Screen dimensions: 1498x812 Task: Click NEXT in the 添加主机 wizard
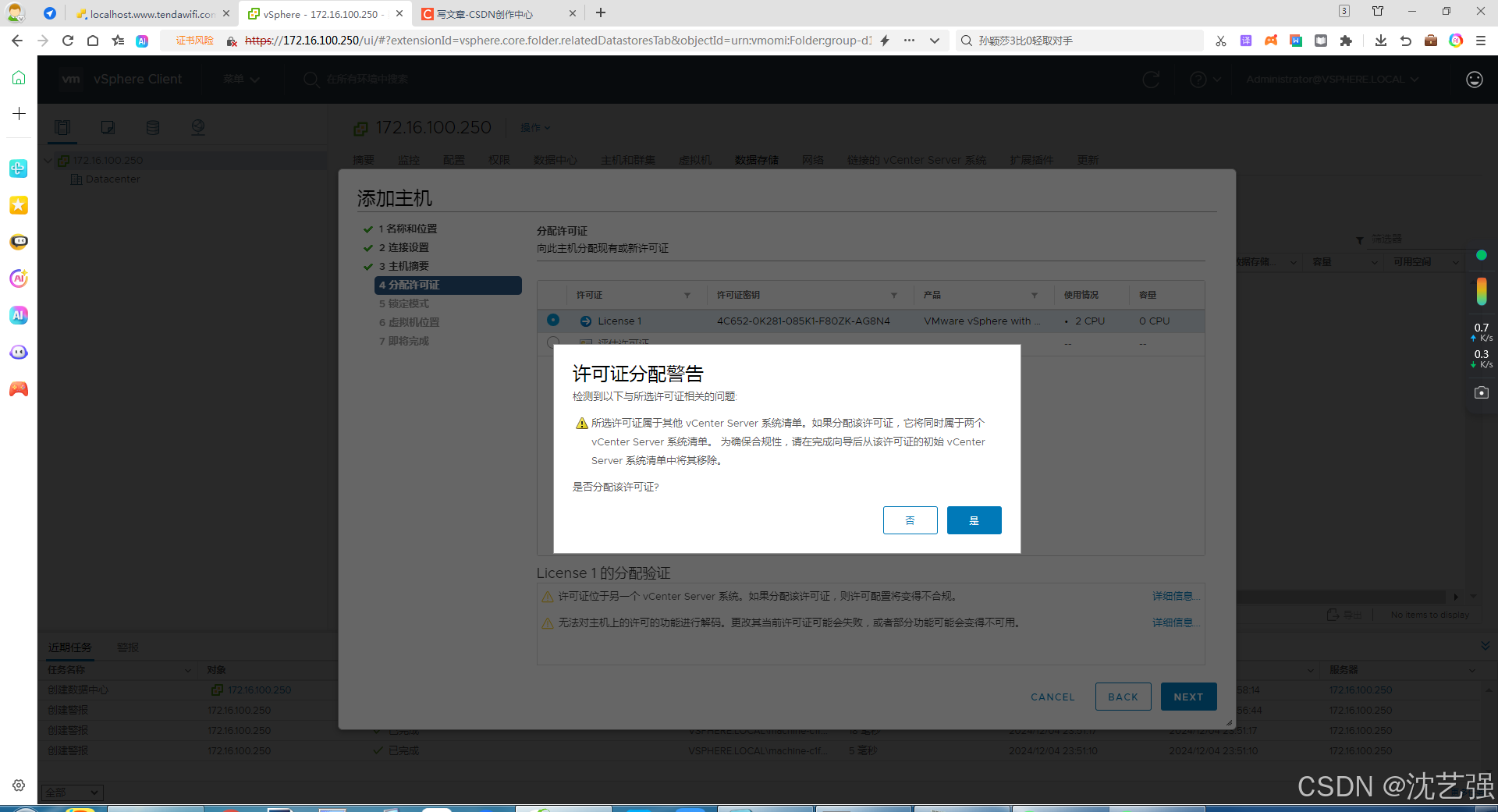(1188, 697)
